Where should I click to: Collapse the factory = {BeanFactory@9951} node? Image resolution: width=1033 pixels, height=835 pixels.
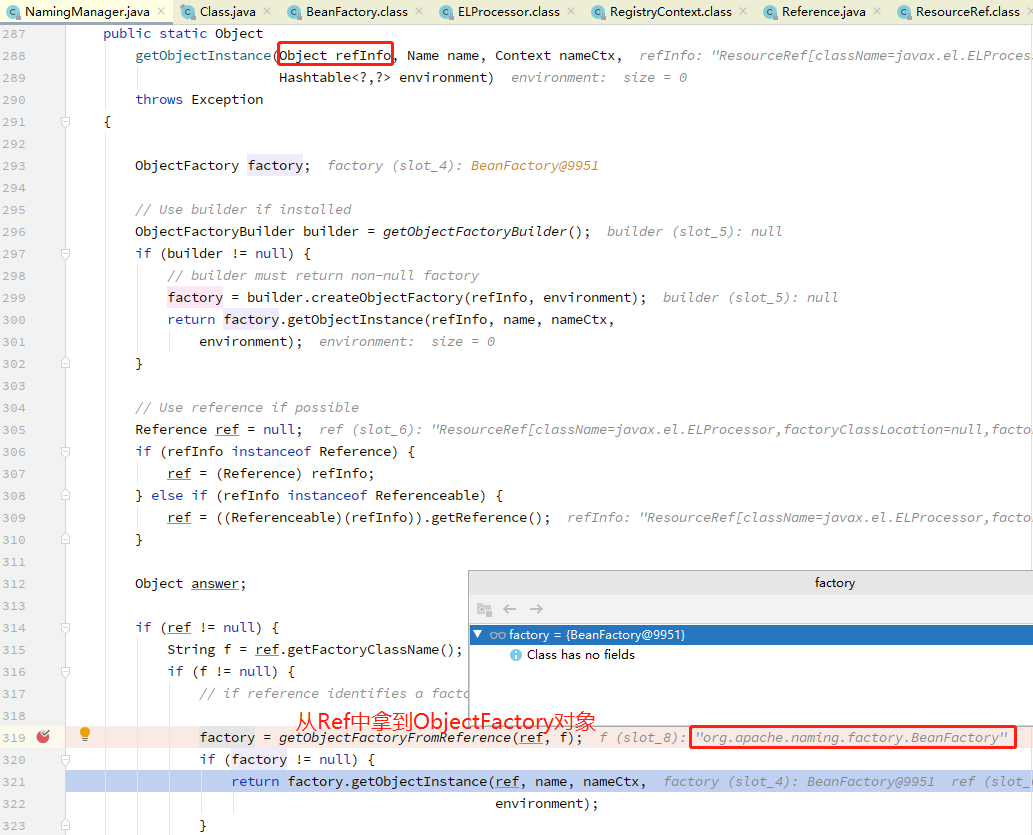(x=478, y=634)
